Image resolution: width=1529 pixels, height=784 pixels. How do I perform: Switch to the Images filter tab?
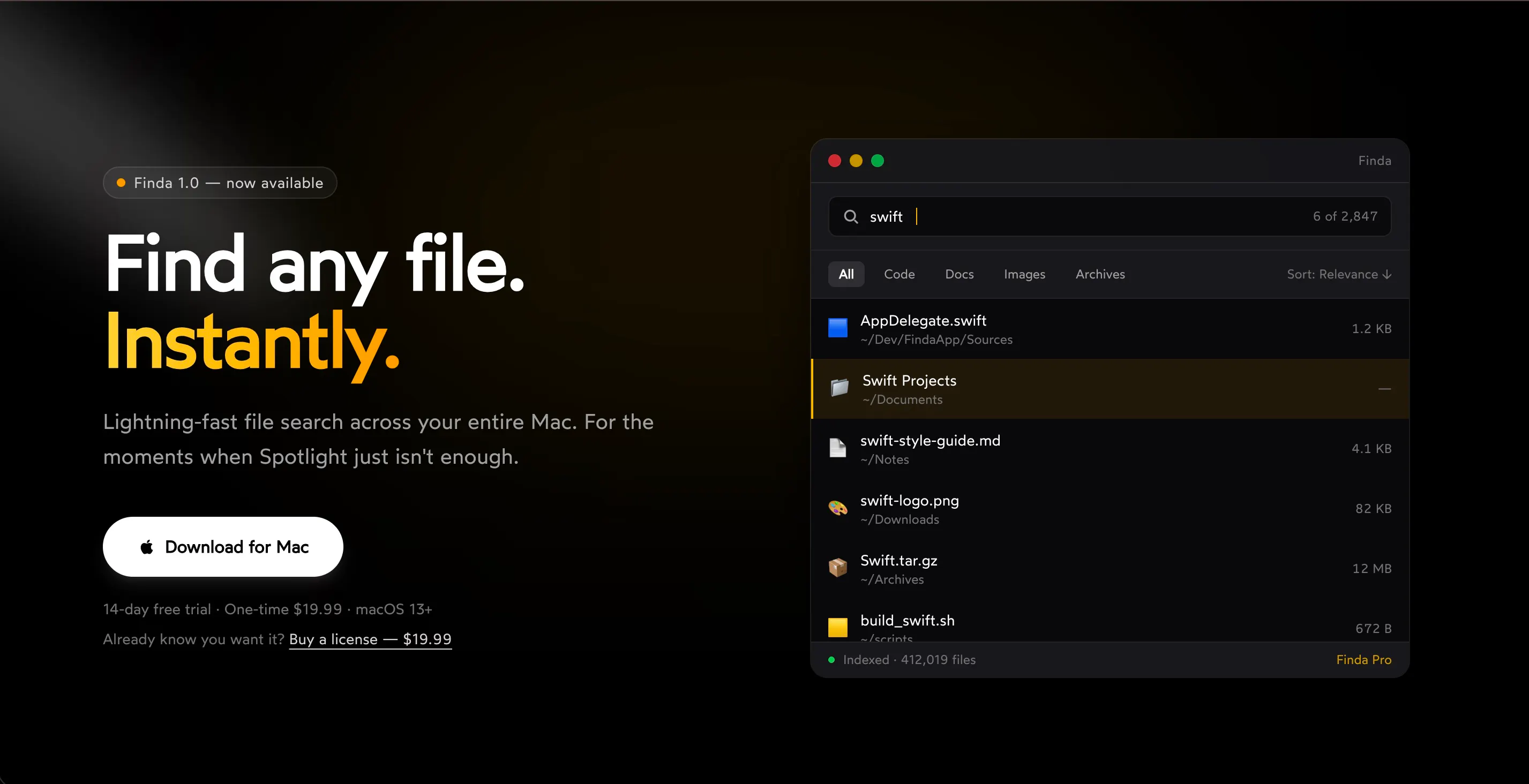tap(1024, 274)
